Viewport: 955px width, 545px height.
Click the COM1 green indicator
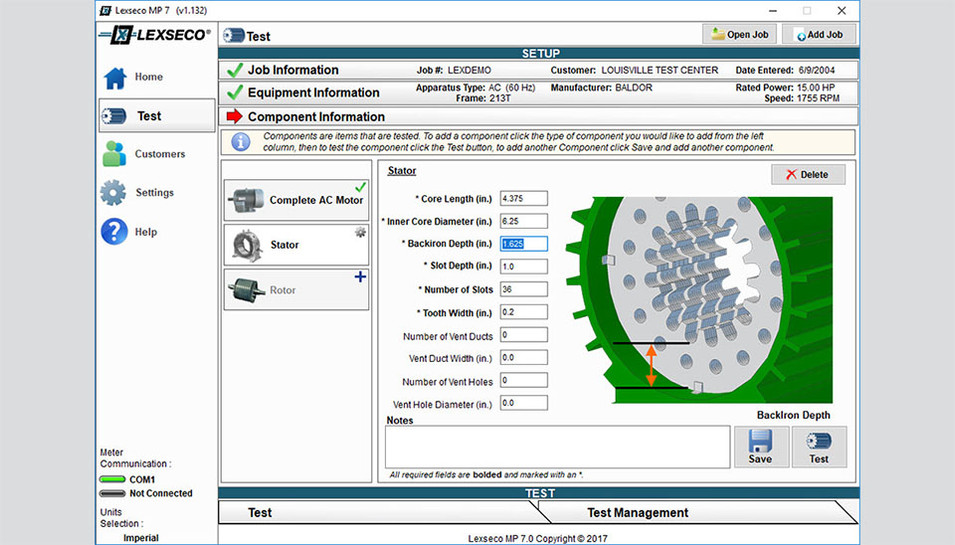[x=113, y=479]
